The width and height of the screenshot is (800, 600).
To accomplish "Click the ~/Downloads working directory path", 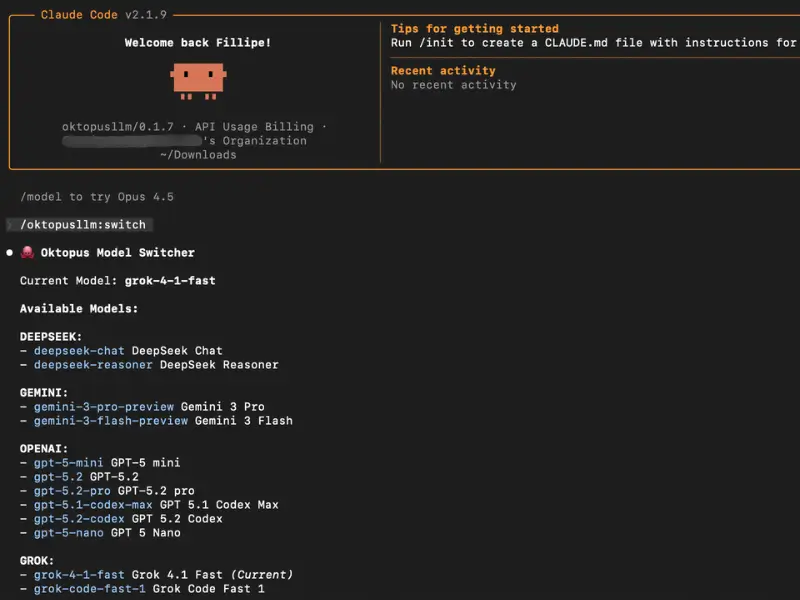I will click(x=198, y=155).
